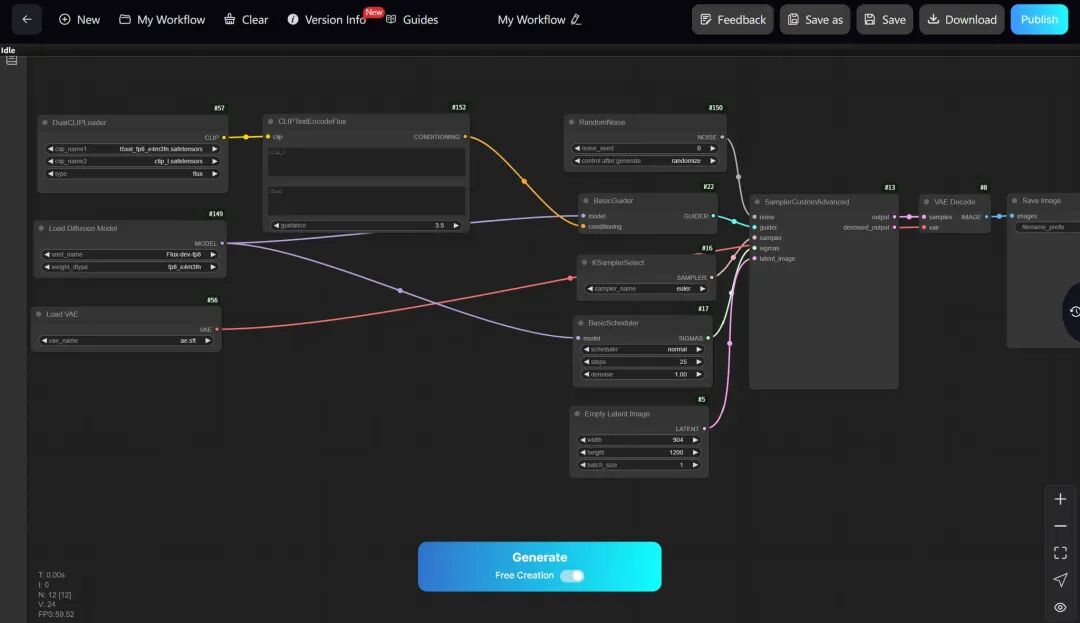The width and height of the screenshot is (1080, 623).
Task: Click right arrow of vae_name selector
Action: click(207, 340)
